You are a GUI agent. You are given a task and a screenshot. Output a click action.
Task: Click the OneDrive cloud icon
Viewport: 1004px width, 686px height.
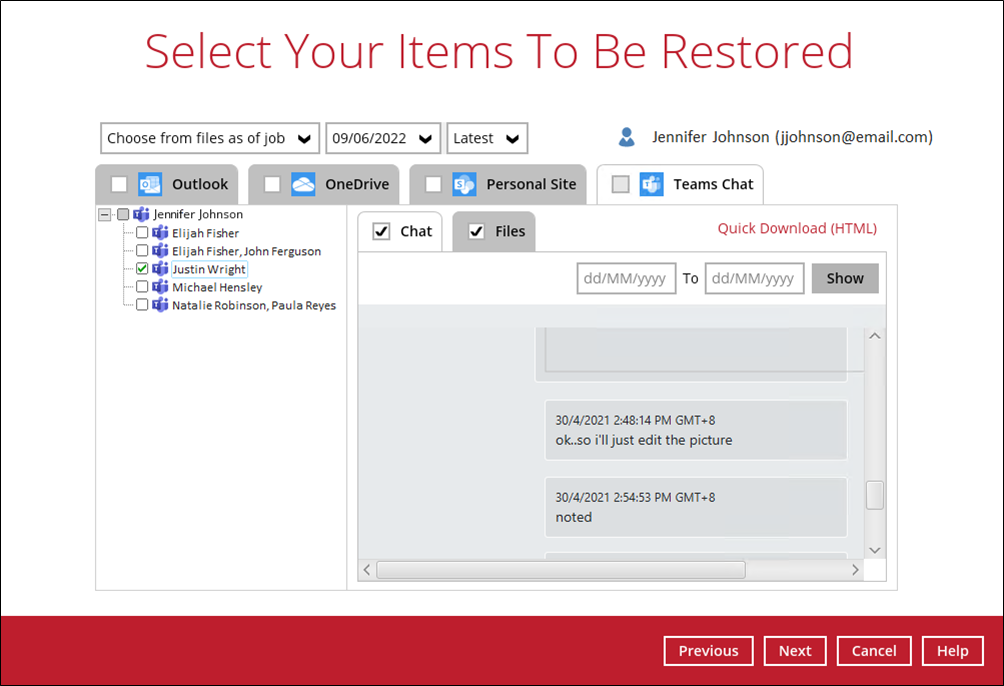click(x=303, y=184)
